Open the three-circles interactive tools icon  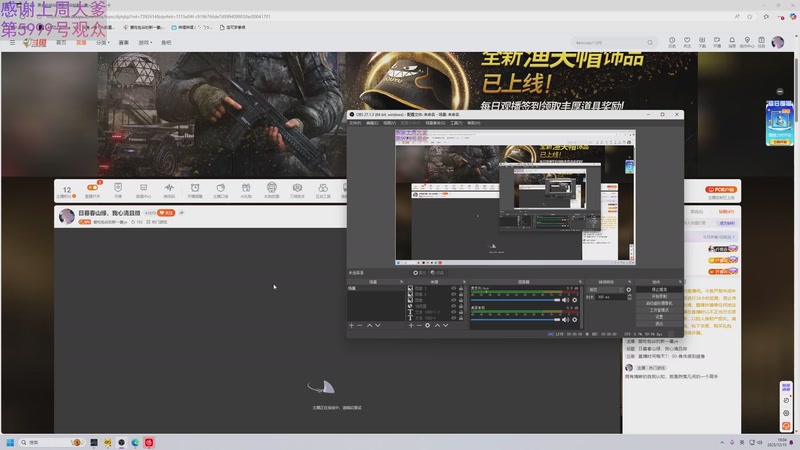coord(322,188)
